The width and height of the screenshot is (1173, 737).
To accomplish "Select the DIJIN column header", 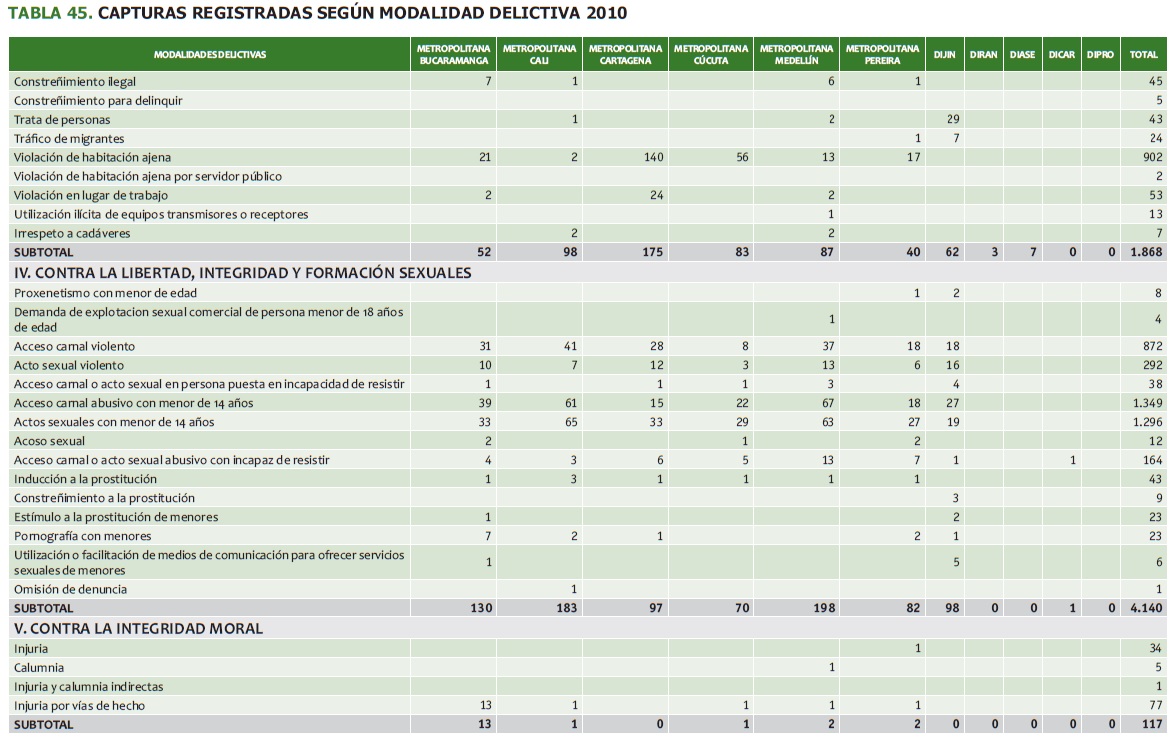I will 944,54.
